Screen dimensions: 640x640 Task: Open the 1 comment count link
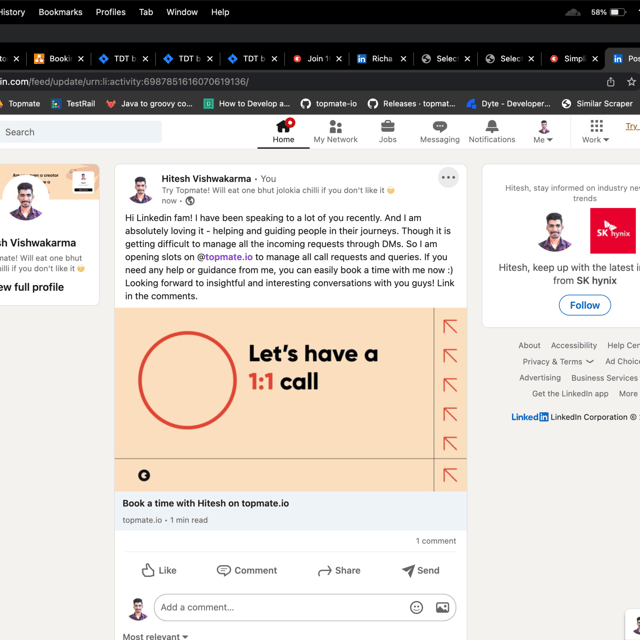pos(436,541)
